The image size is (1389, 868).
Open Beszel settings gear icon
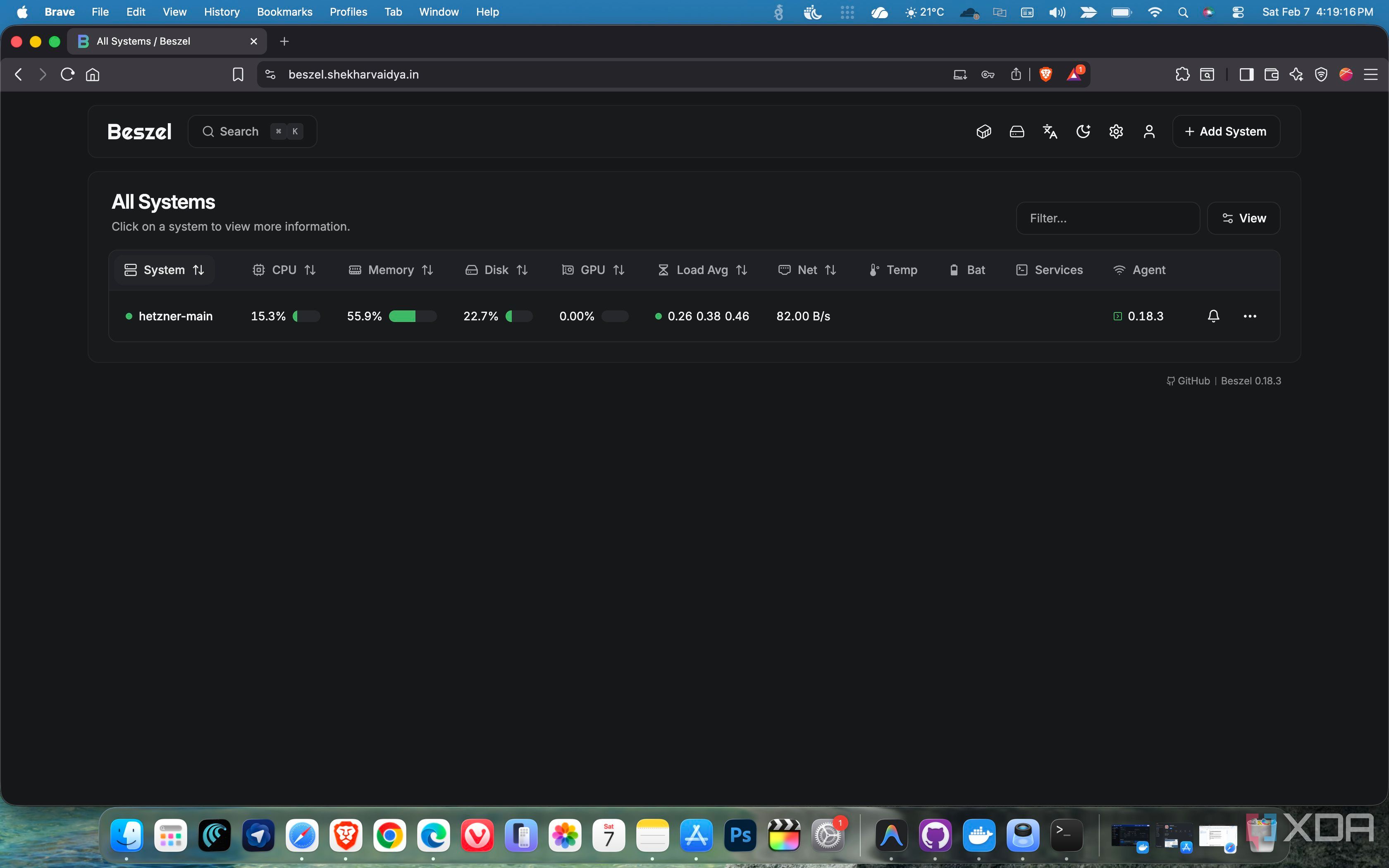1116,131
